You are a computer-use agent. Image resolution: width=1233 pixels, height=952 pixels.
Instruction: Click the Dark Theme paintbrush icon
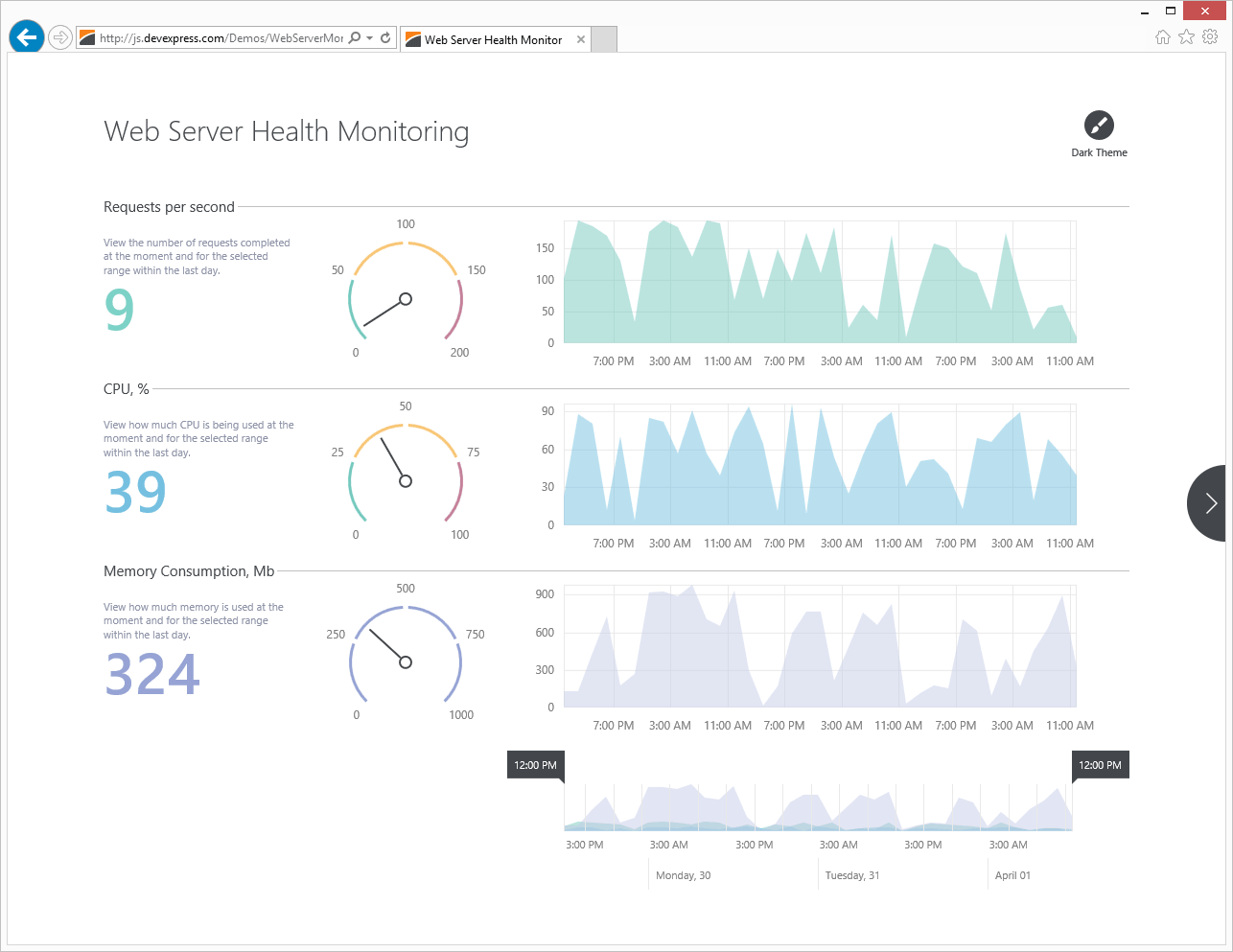(x=1099, y=126)
